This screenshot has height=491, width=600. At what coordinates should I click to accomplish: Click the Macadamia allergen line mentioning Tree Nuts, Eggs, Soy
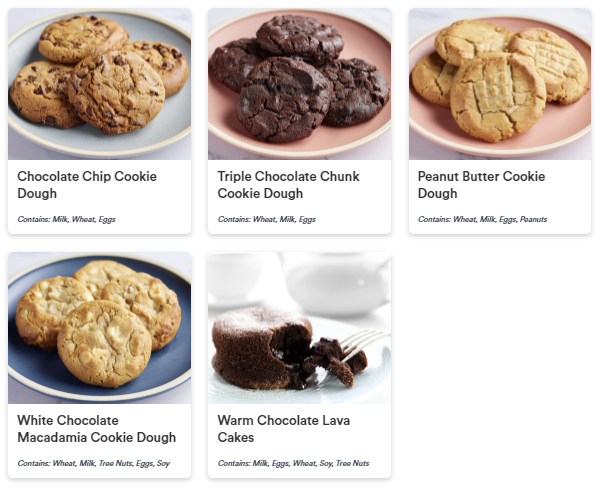coord(93,463)
